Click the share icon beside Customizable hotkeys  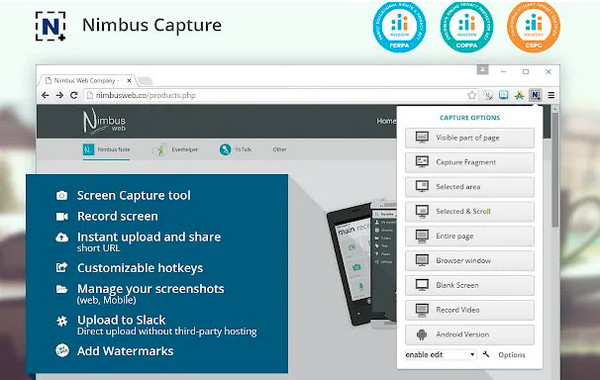62,267
